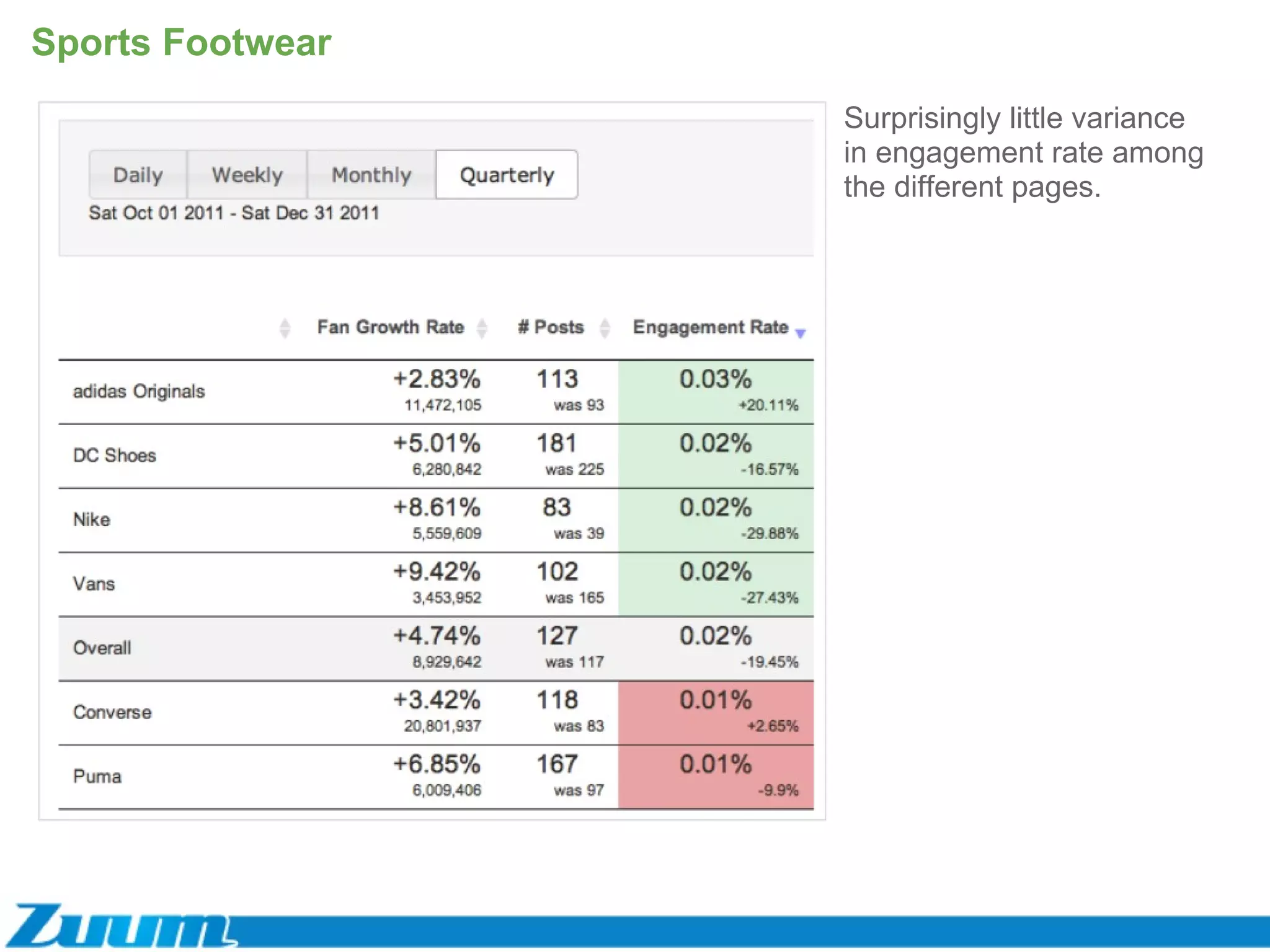Sort by # Posts arrows
Image resolution: width=1270 pixels, height=952 pixels.
coord(605,328)
